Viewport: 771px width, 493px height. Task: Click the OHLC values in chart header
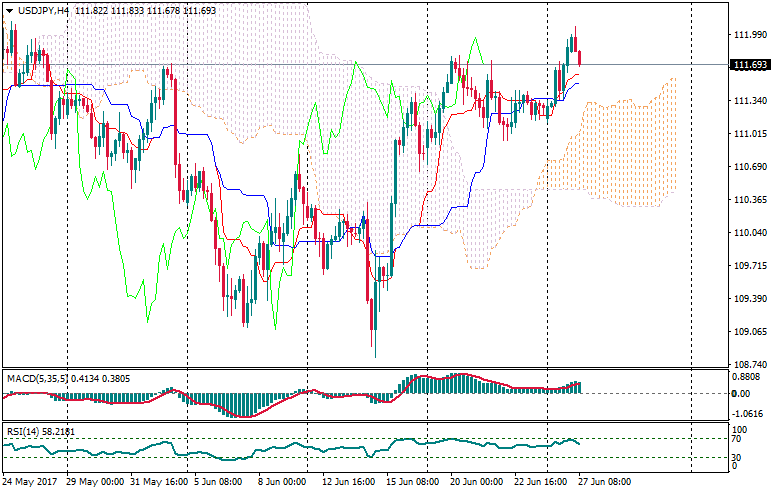tap(134, 10)
